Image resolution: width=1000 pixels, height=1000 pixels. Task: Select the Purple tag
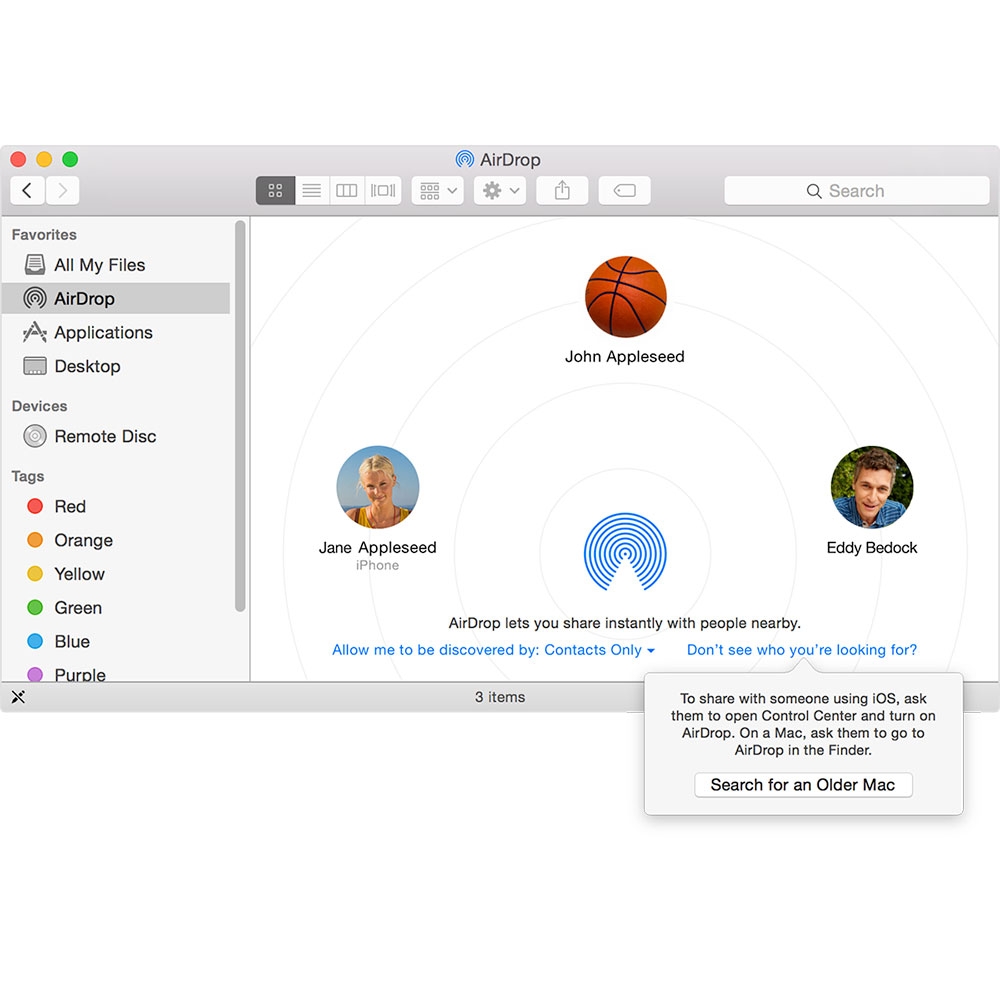point(116,673)
